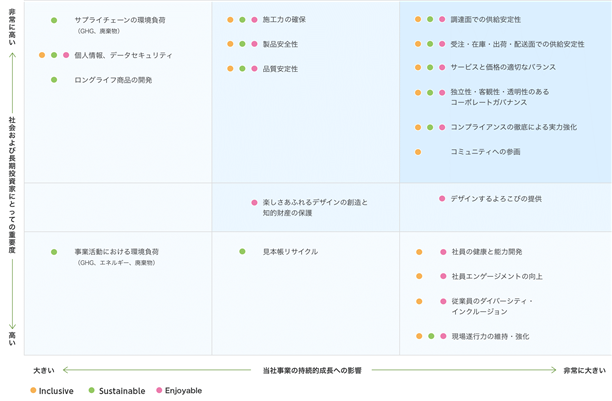
Task: Click the subtext (GHG、廃棄物)
Action: (x=99, y=31)
